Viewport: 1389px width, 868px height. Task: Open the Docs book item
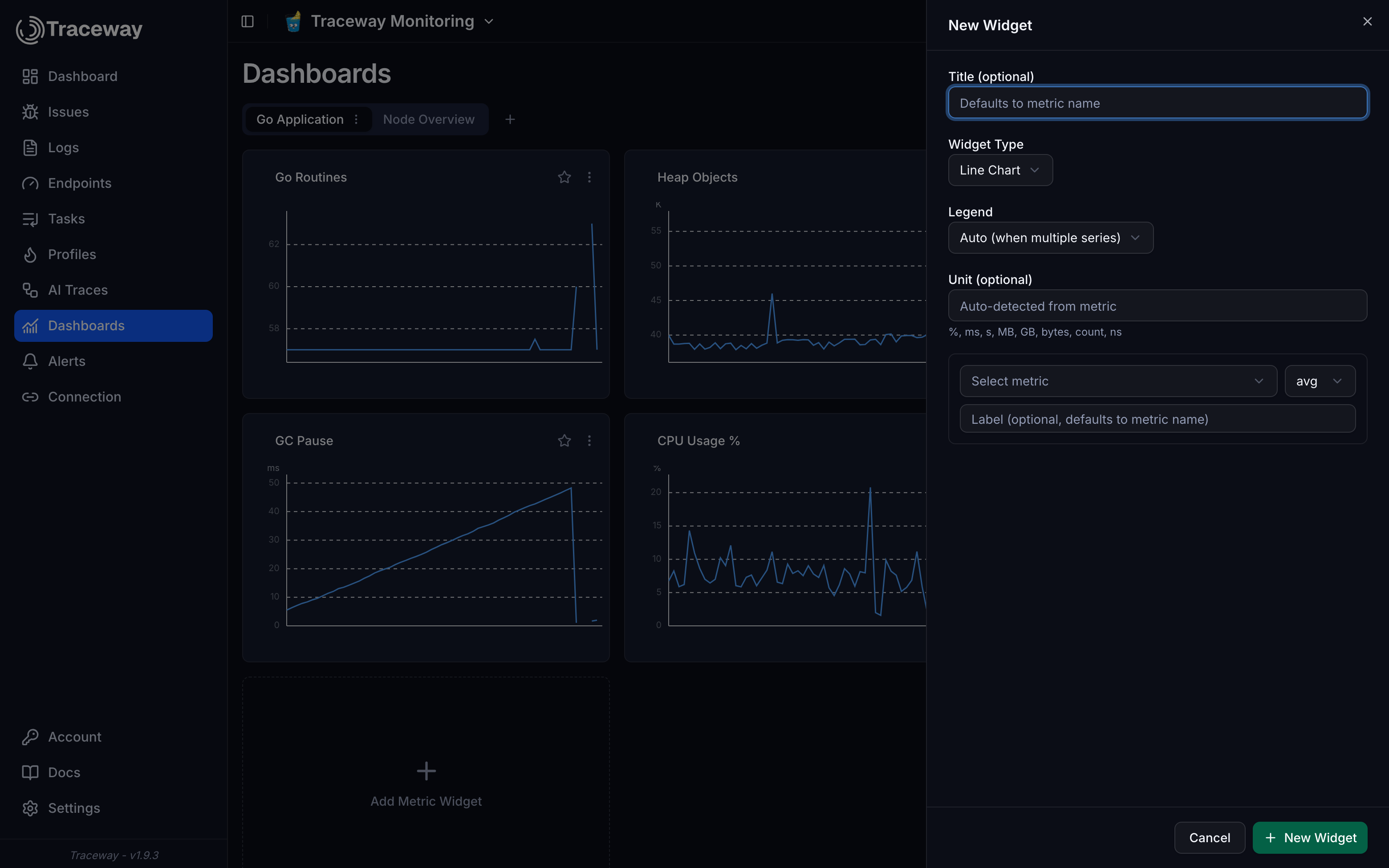(113, 772)
